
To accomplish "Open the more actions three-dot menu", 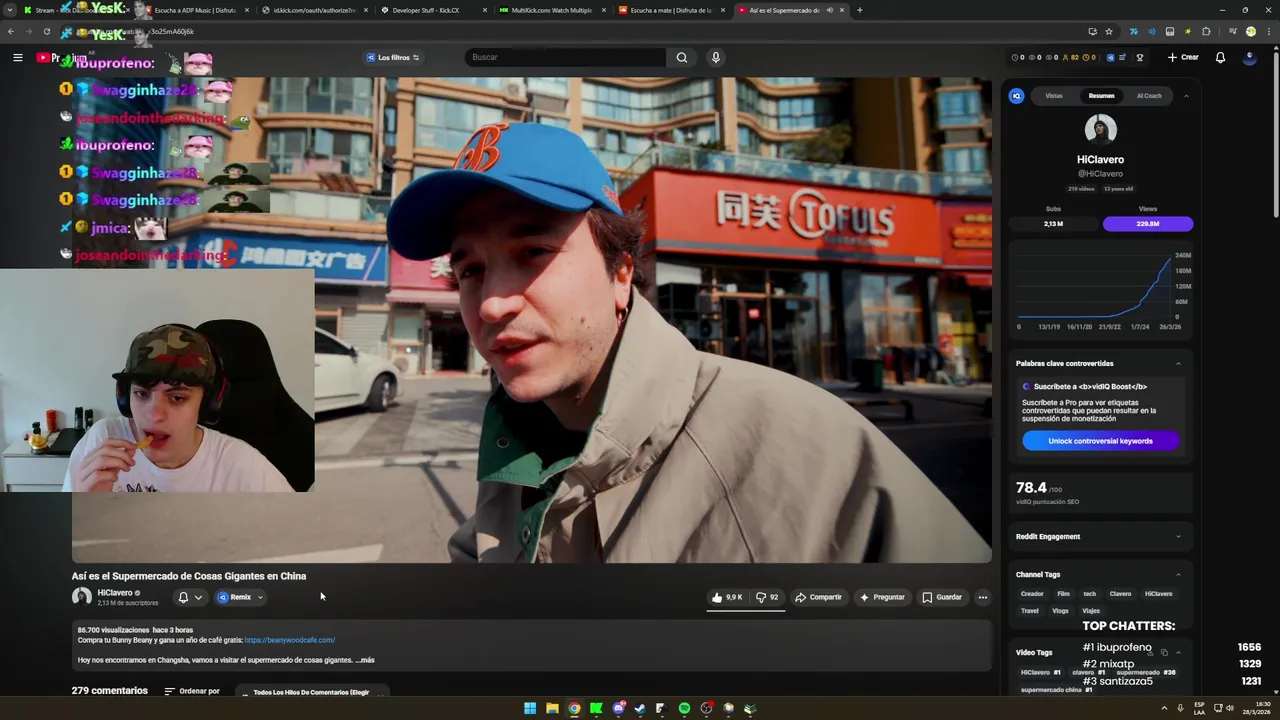I will [x=982, y=597].
